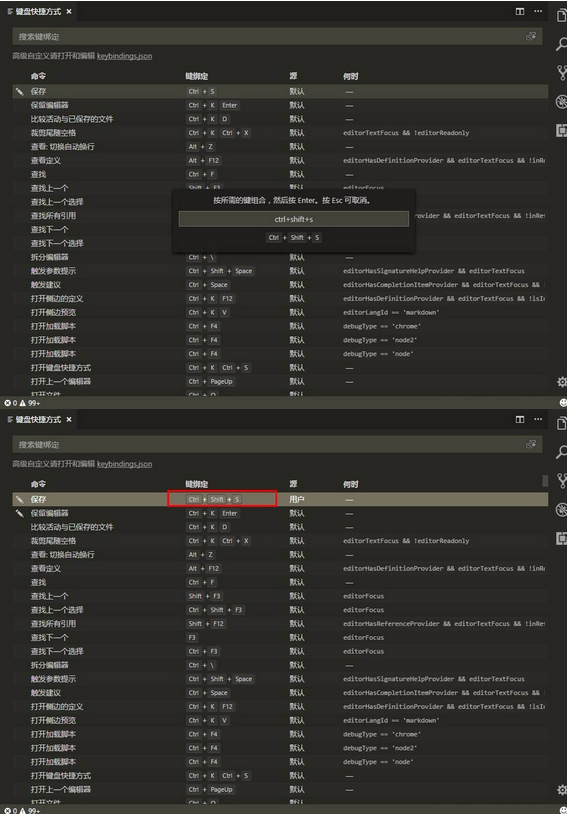
Task: Click the edit pencil beside 保留编辑器
Action: tap(20, 513)
